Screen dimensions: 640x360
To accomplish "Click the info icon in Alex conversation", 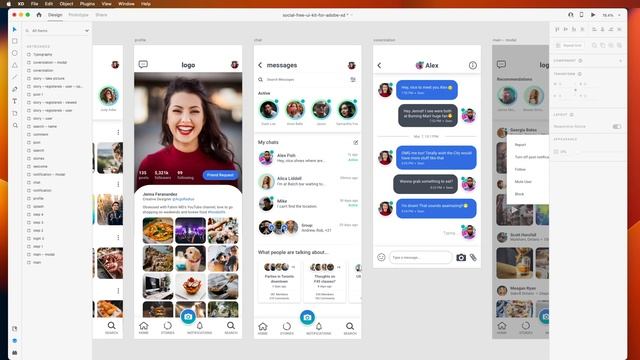I will tap(472, 65).
